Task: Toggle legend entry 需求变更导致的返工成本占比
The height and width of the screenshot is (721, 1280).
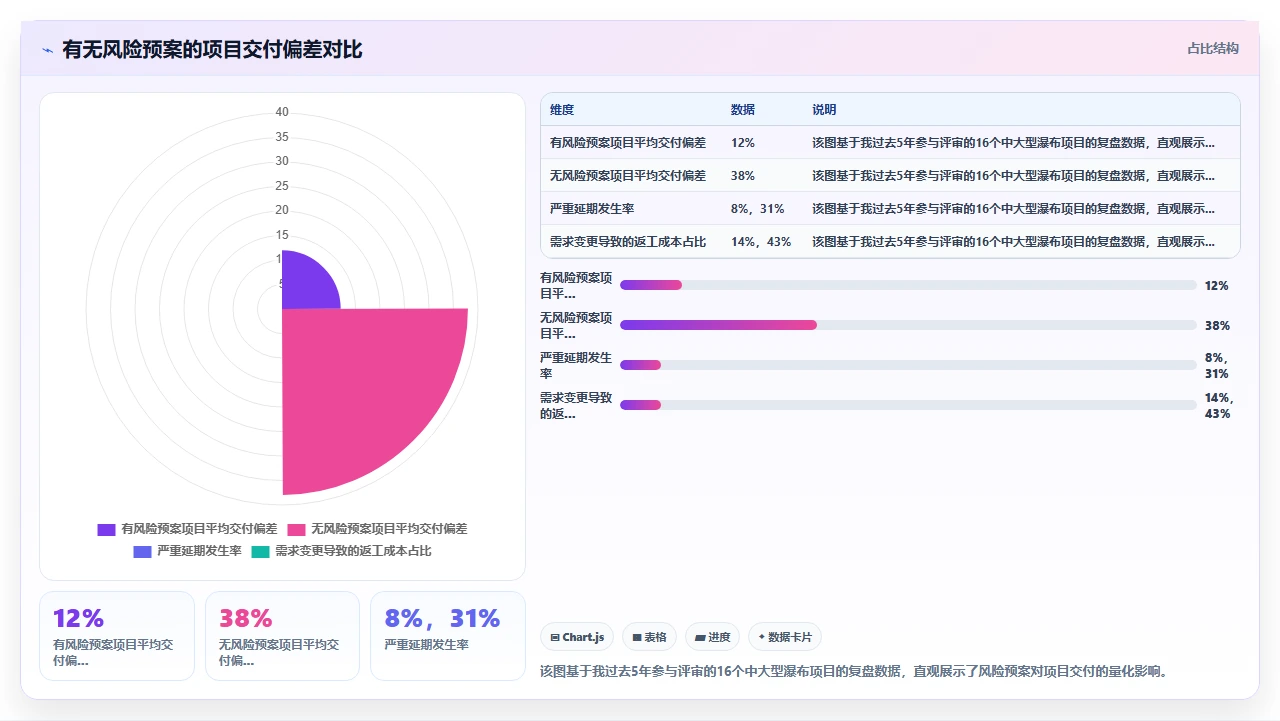Action: click(341, 551)
